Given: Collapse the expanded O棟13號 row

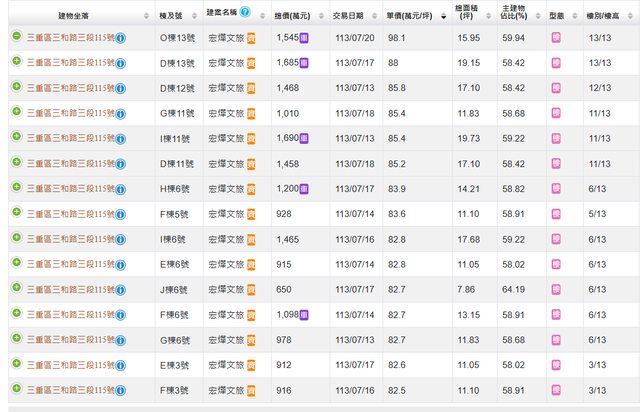Looking at the screenshot, I should (x=17, y=37).
